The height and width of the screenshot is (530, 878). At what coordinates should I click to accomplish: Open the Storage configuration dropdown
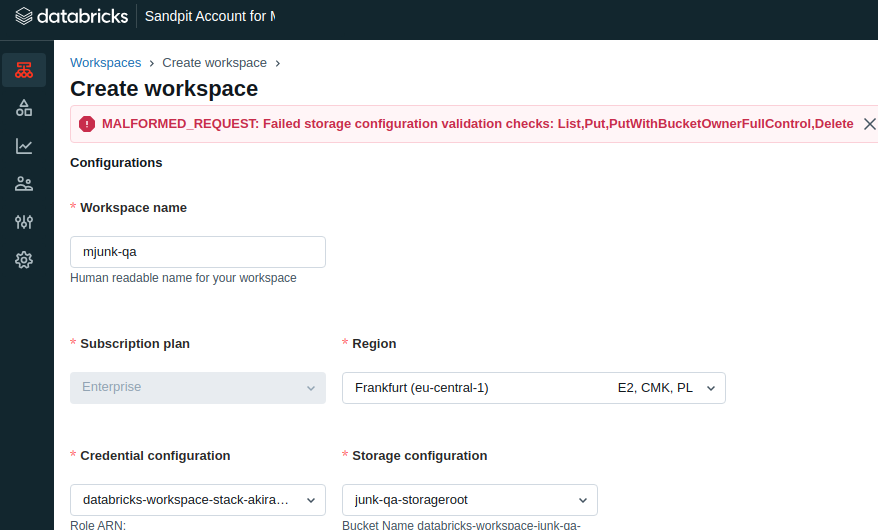pyautogui.click(x=469, y=499)
